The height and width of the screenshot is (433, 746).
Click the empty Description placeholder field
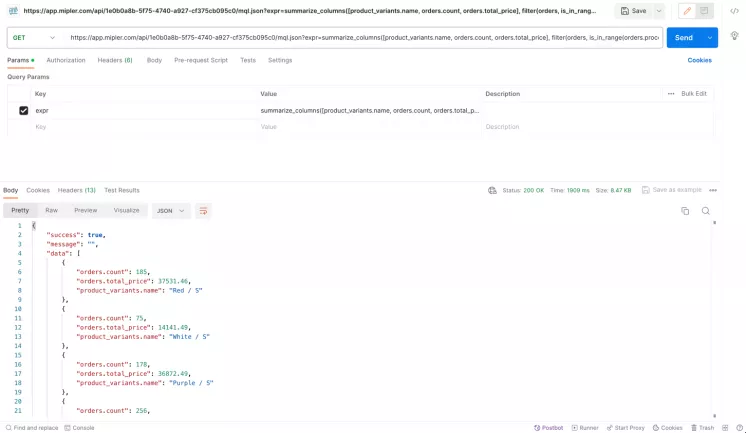[598, 127]
